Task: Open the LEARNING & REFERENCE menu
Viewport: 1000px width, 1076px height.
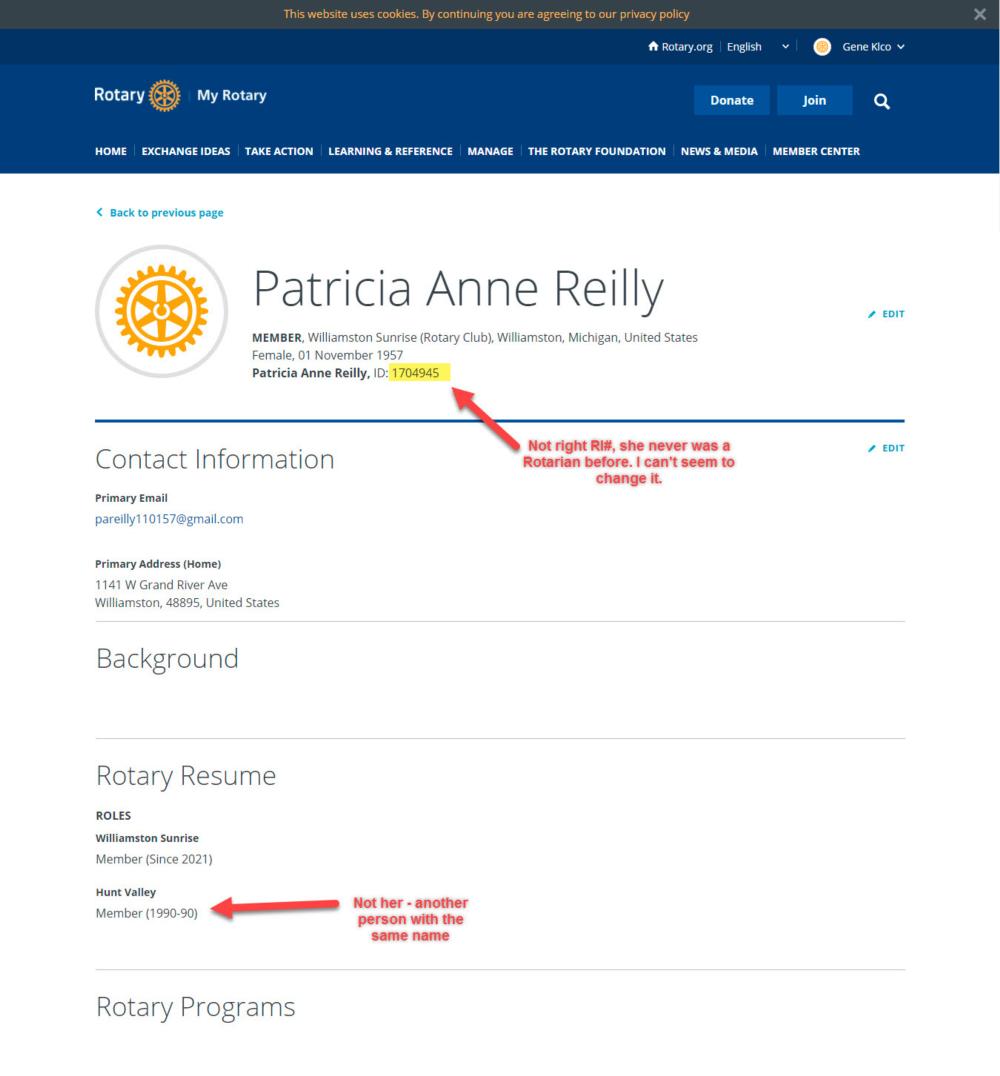Action: (390, 151)
